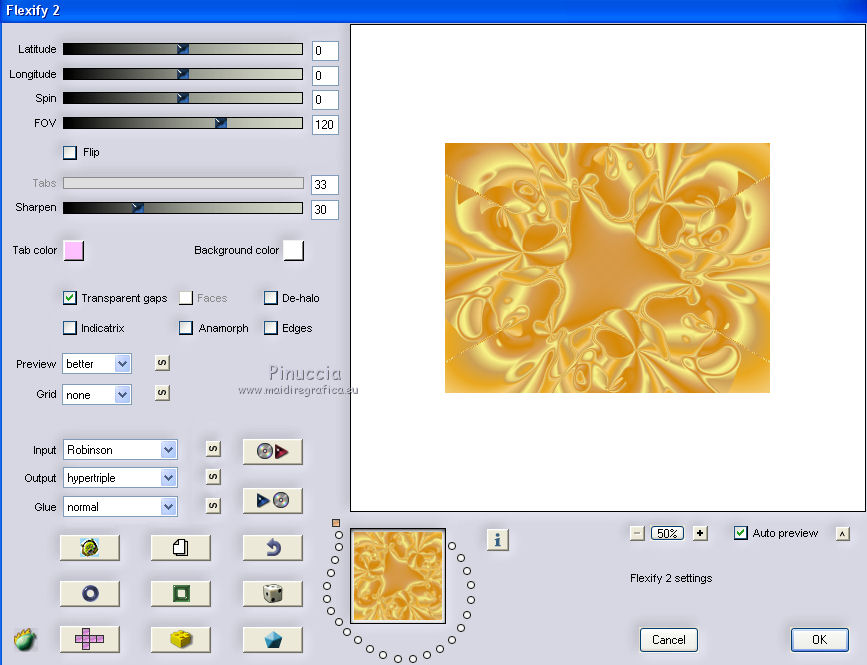Open the info button near thumbnail
Image resolution: width=867 pixels, height=665 pixels.
pyautogui.click(x=498, y=540)
